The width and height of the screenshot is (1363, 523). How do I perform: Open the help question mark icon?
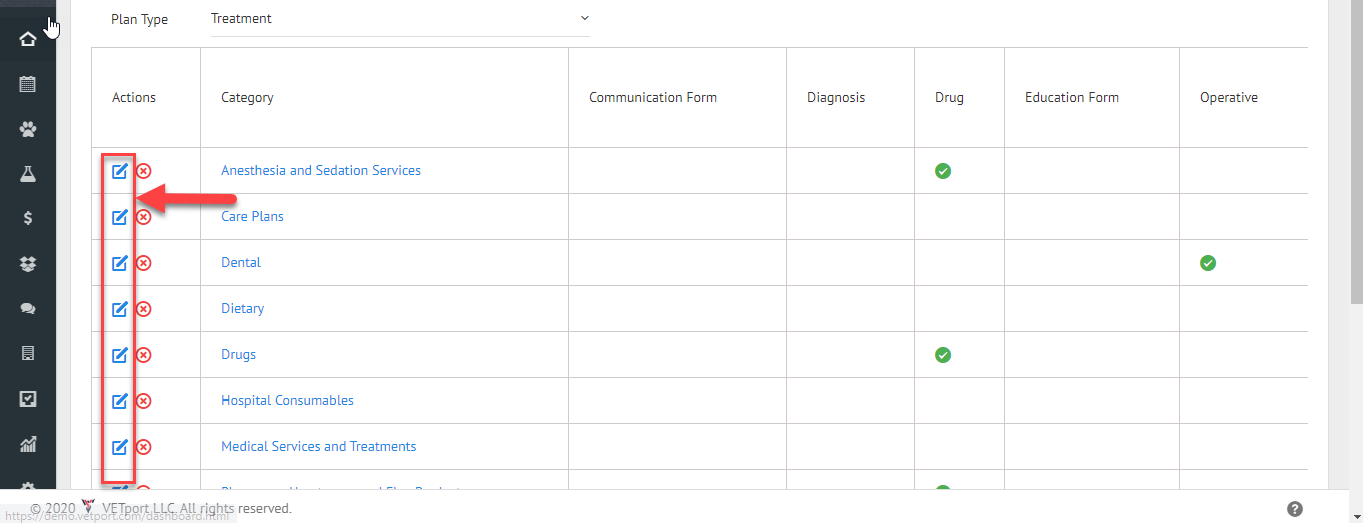(x=1295, y=508)
